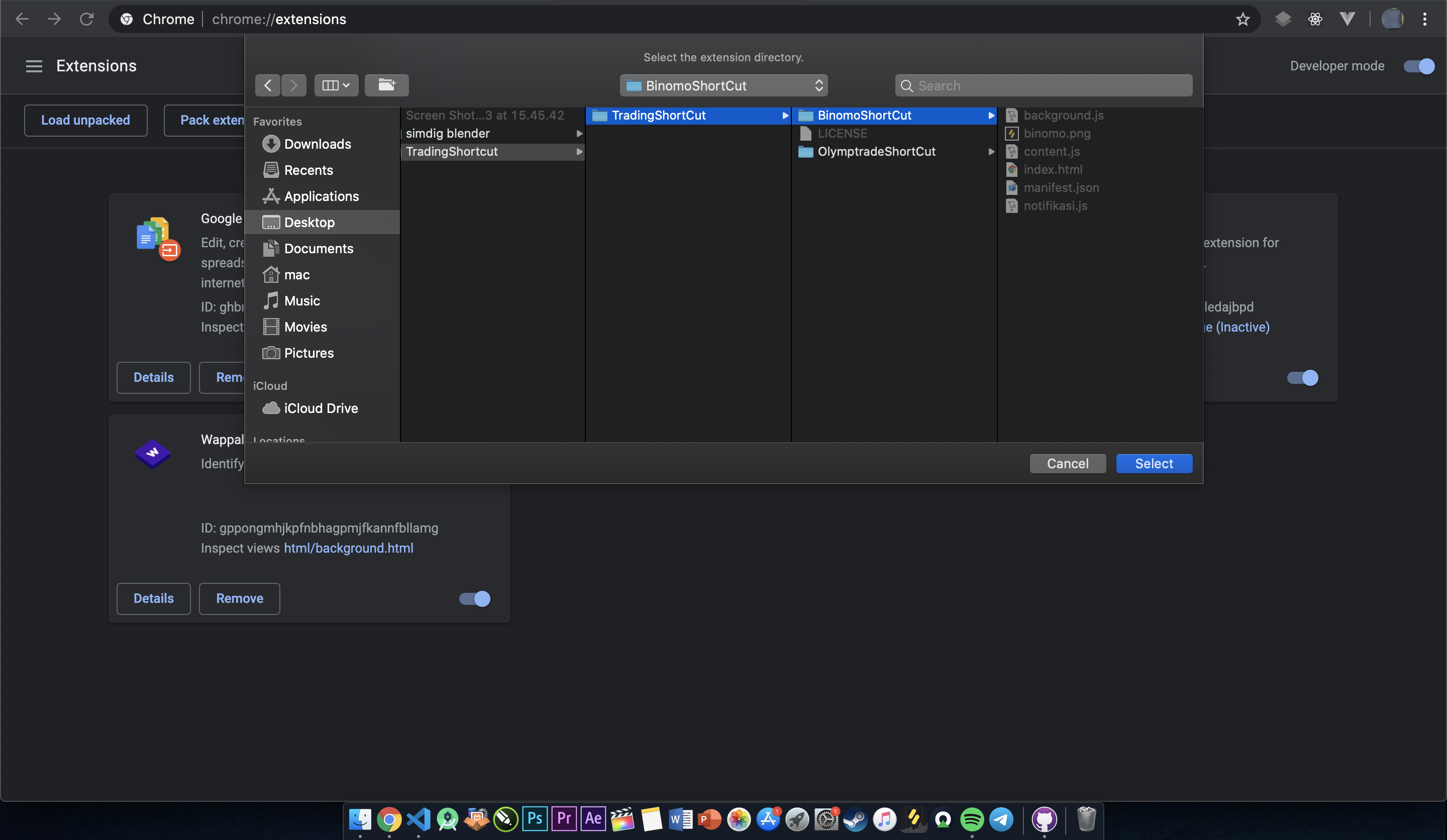This screenshot has height=840, width=1447.
Task: Select Downloads in Favorites sidebar
Action: pos(317,144)
